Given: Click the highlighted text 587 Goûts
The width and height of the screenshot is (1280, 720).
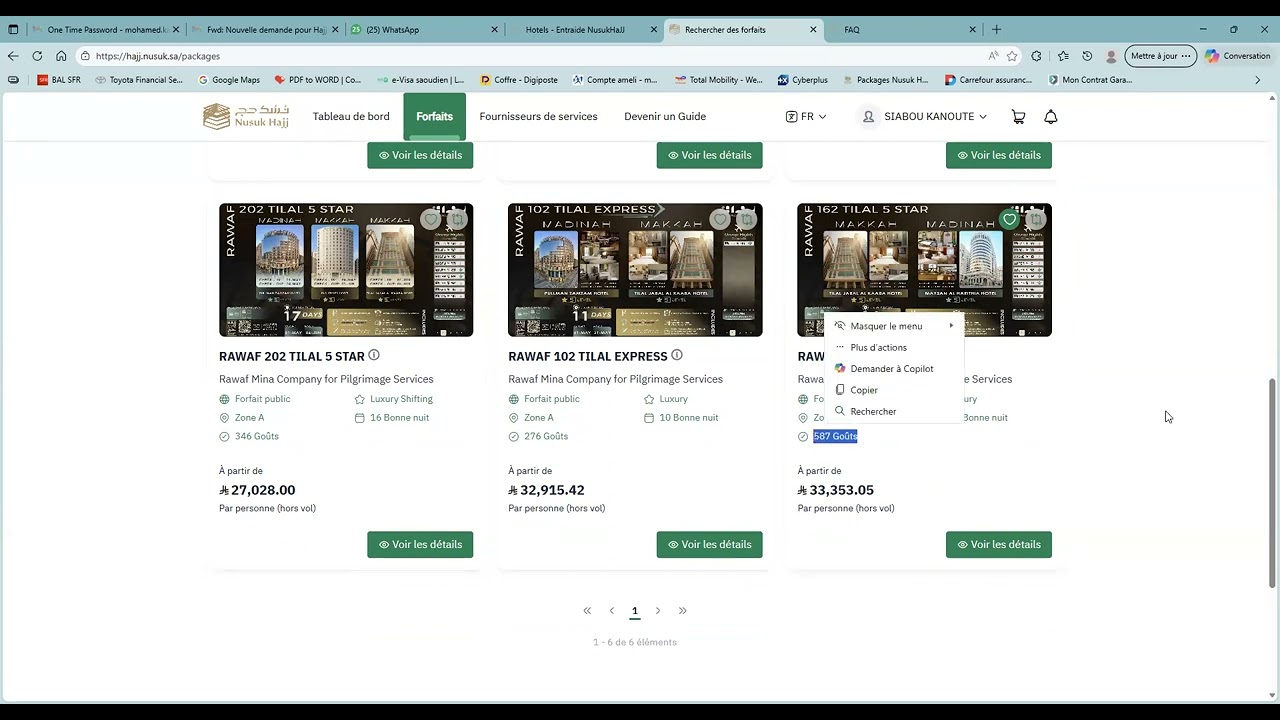Looking at the screenshot, I should (x=835, y=436).
